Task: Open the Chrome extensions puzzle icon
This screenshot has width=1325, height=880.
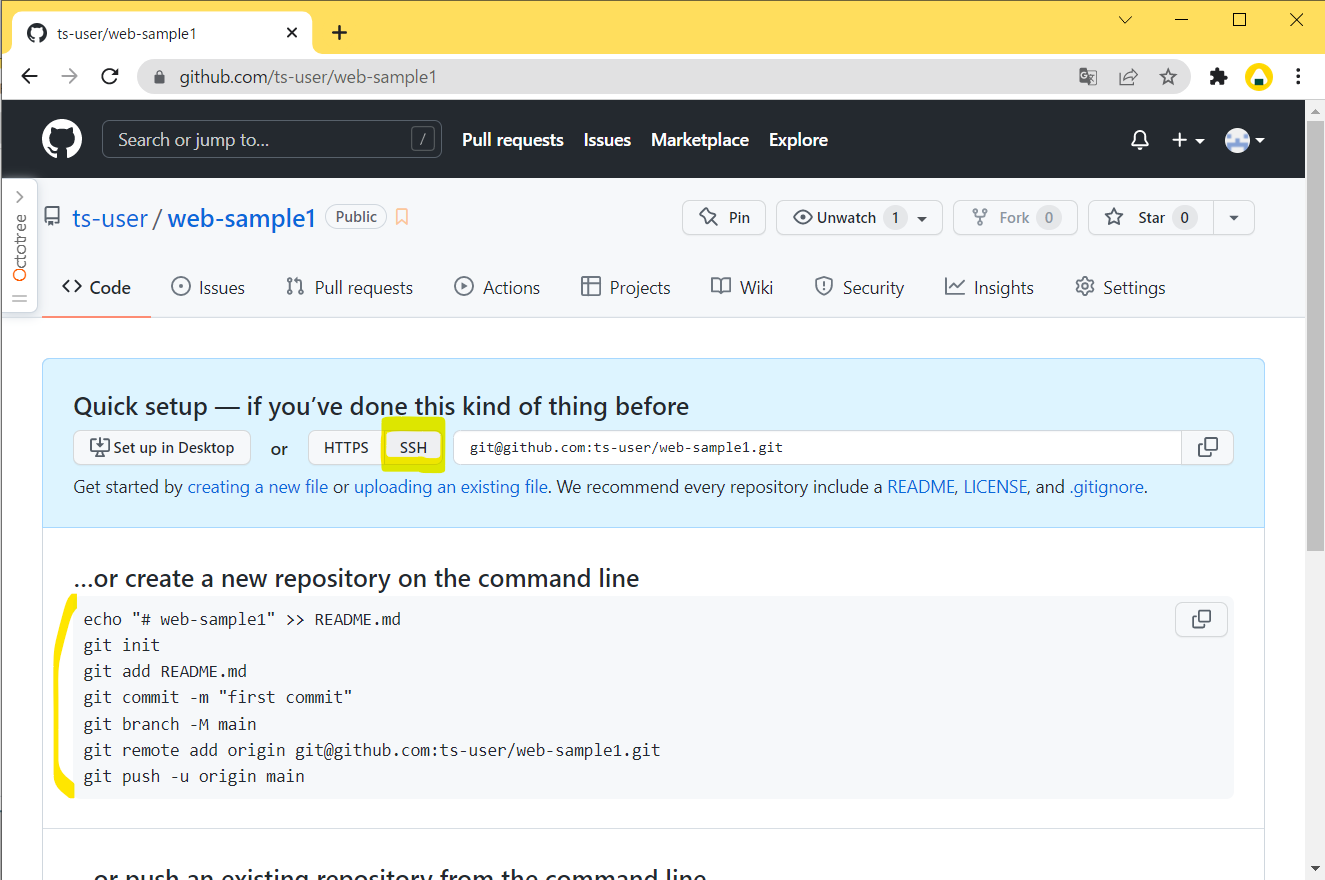Action: click(1218, 77)
